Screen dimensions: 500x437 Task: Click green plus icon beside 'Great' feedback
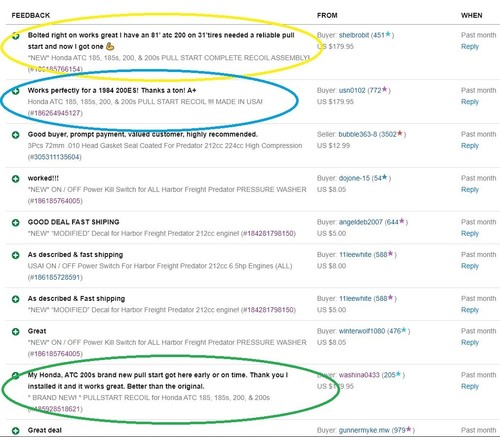tap(15, 332)
